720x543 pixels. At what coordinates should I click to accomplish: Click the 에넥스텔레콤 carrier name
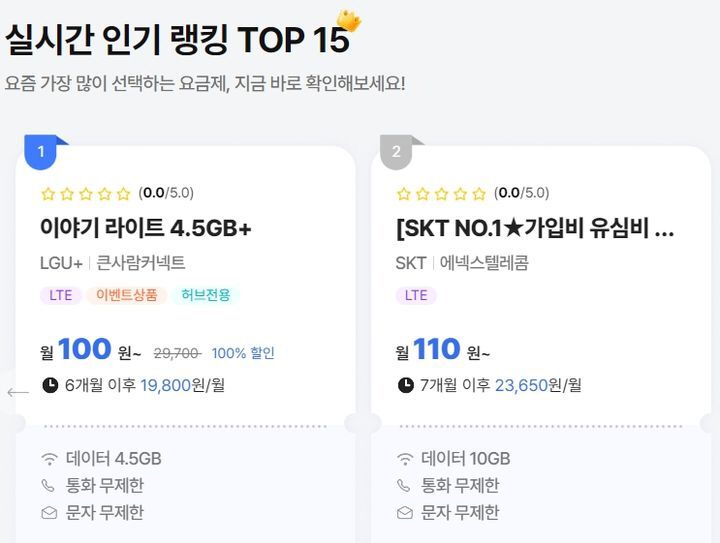(482, 264)
